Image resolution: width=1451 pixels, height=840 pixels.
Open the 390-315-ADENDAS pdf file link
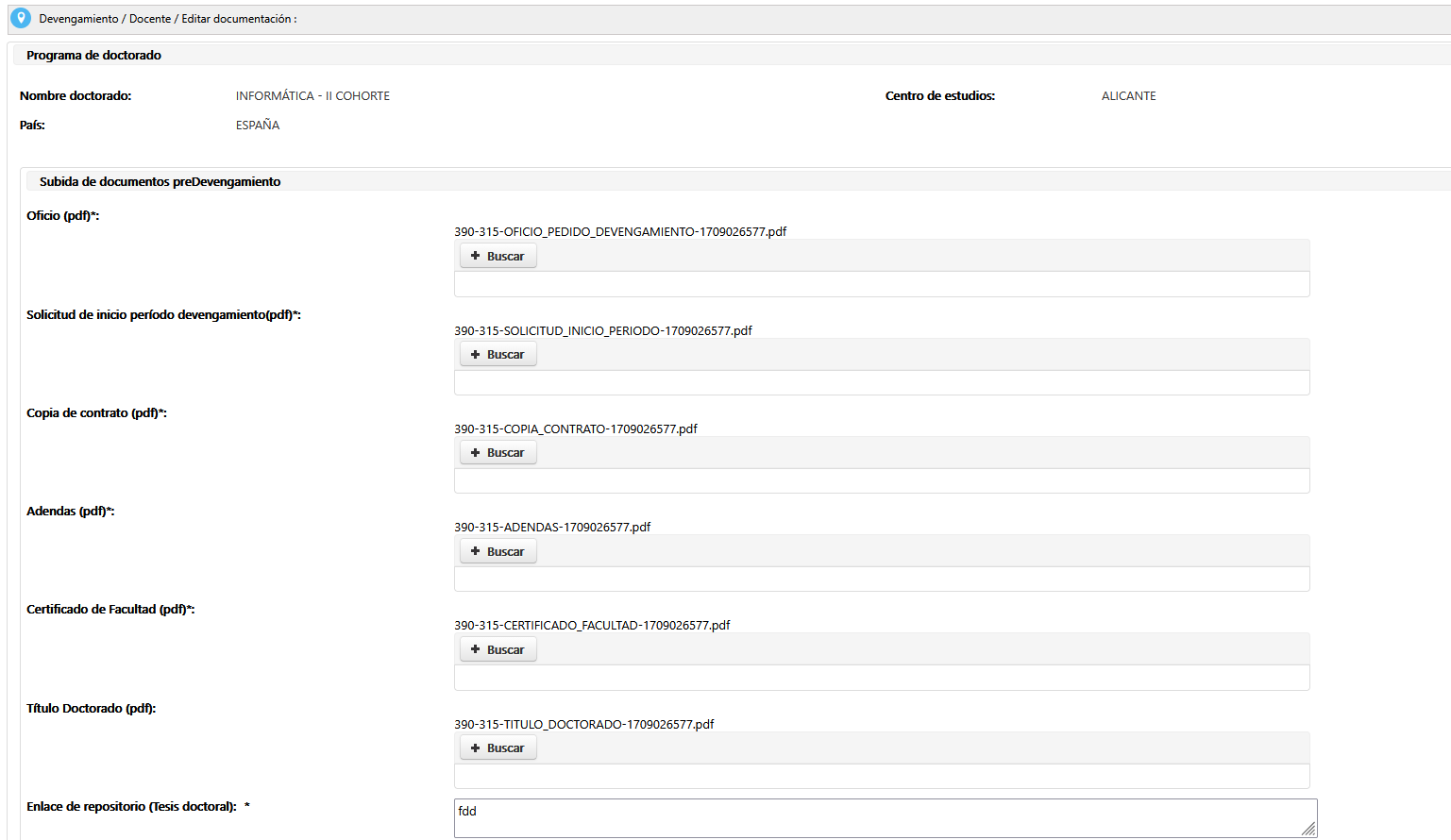(x=551, y=528)
